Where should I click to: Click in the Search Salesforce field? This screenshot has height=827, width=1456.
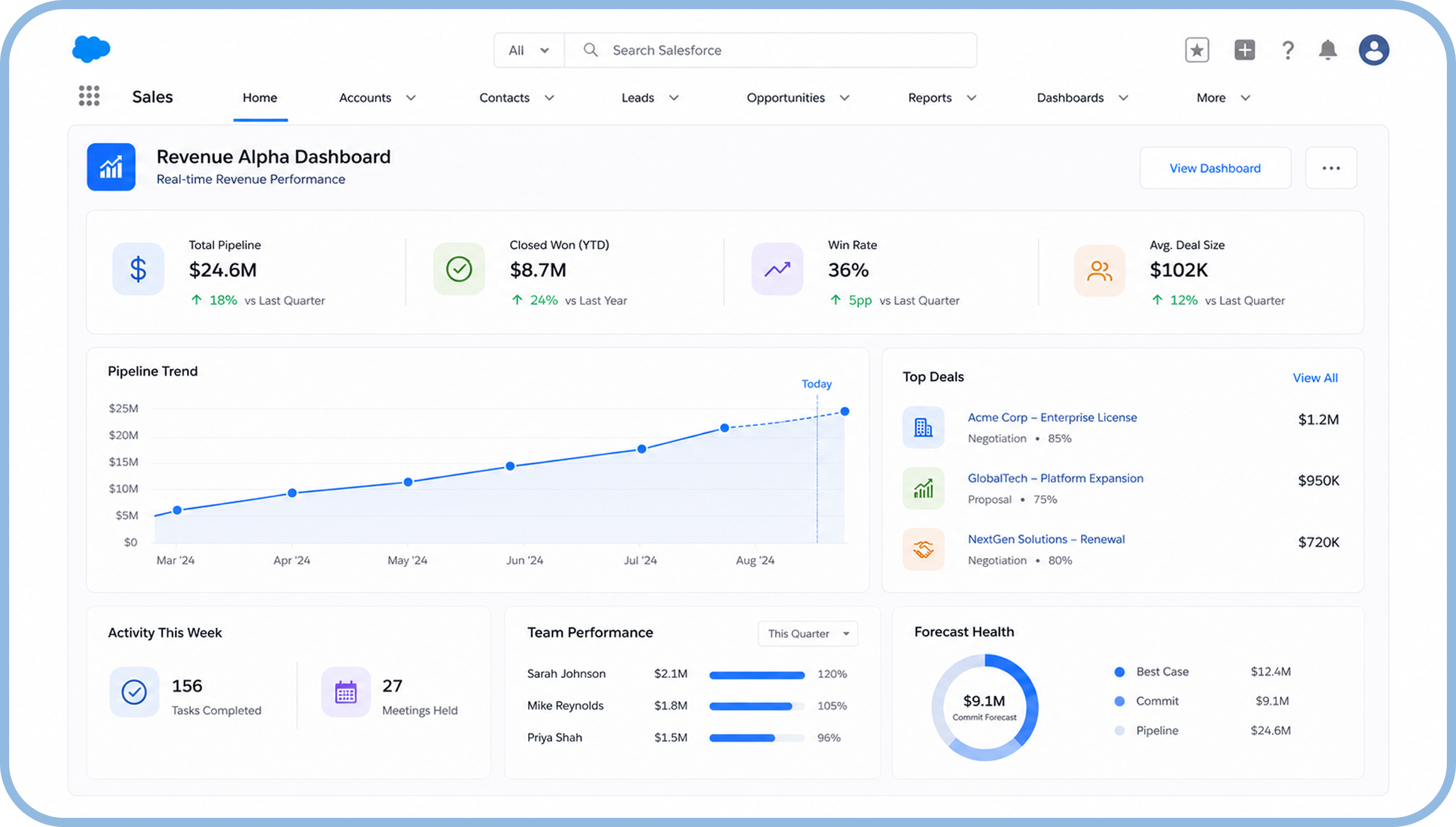(770, 50)
